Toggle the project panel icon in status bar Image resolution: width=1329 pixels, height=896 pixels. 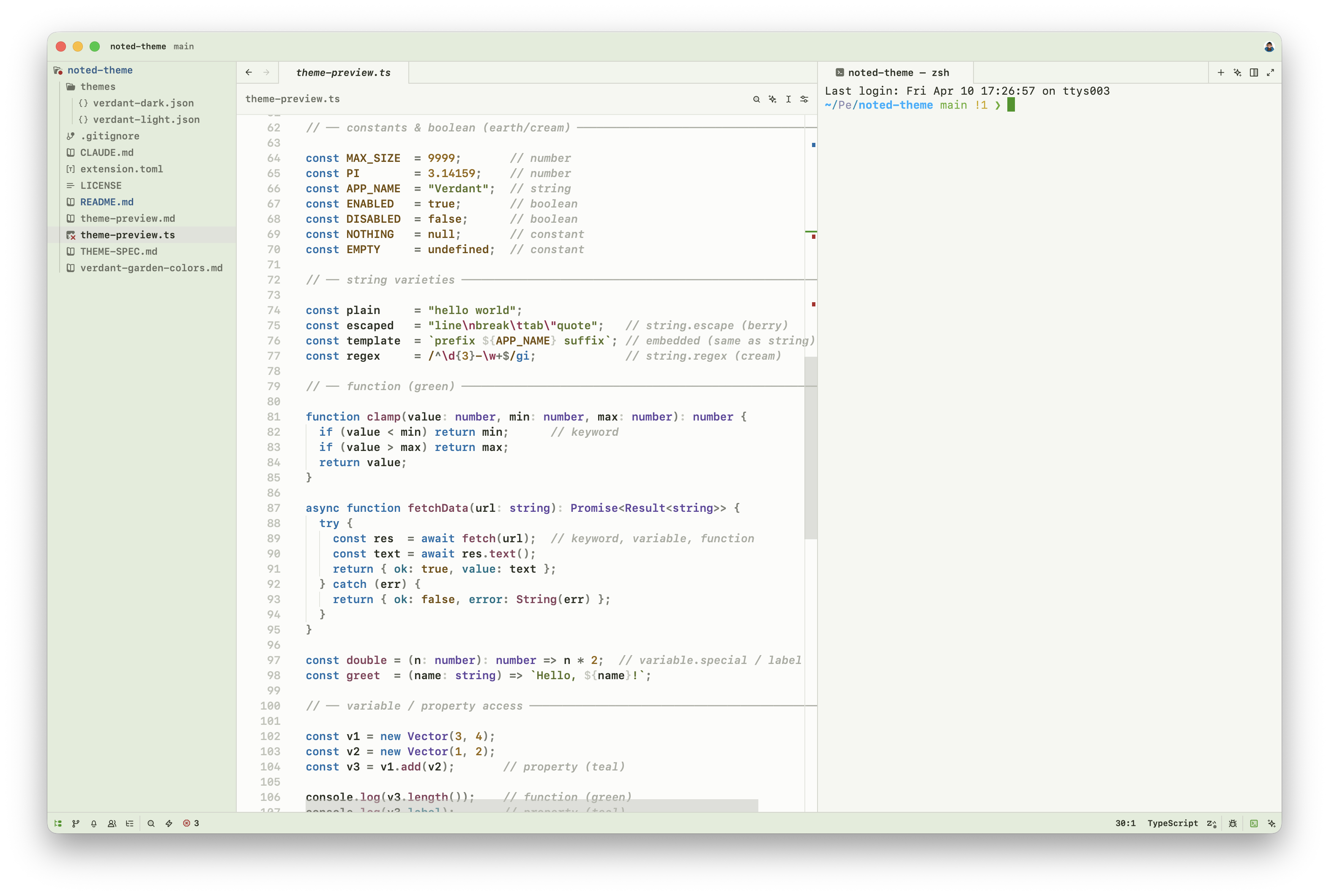click(58, 823)
